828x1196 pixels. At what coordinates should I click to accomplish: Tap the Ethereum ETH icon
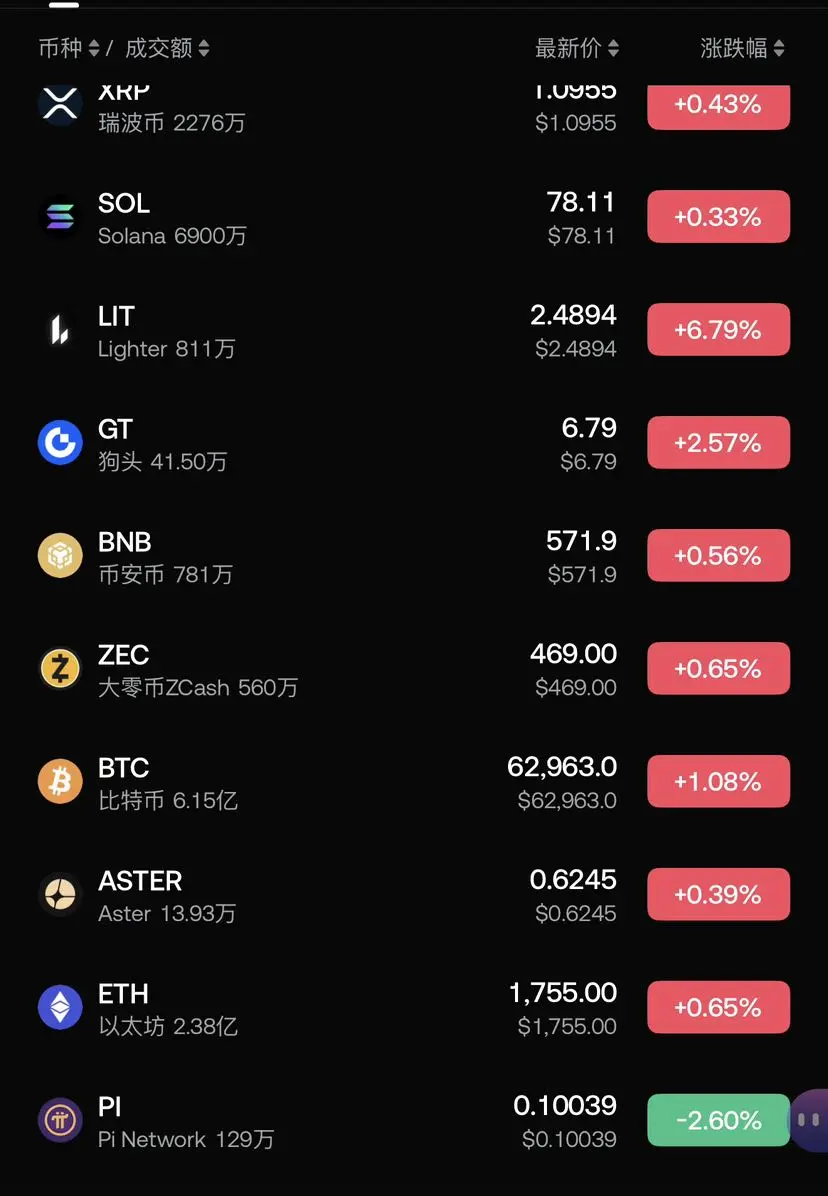tap(60, 1007)
